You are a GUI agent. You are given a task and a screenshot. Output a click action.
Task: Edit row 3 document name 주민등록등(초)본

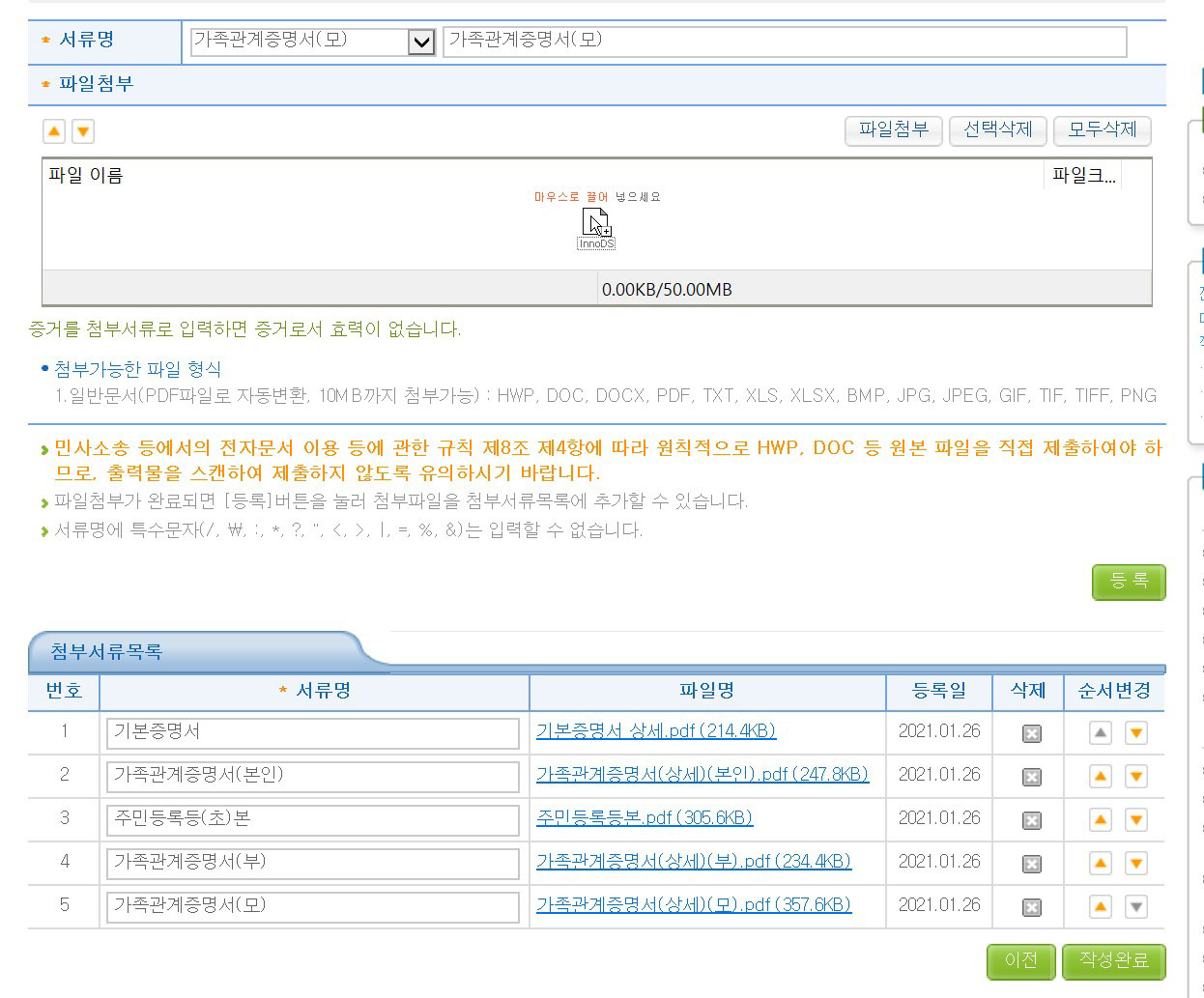[x=313, y=820]
